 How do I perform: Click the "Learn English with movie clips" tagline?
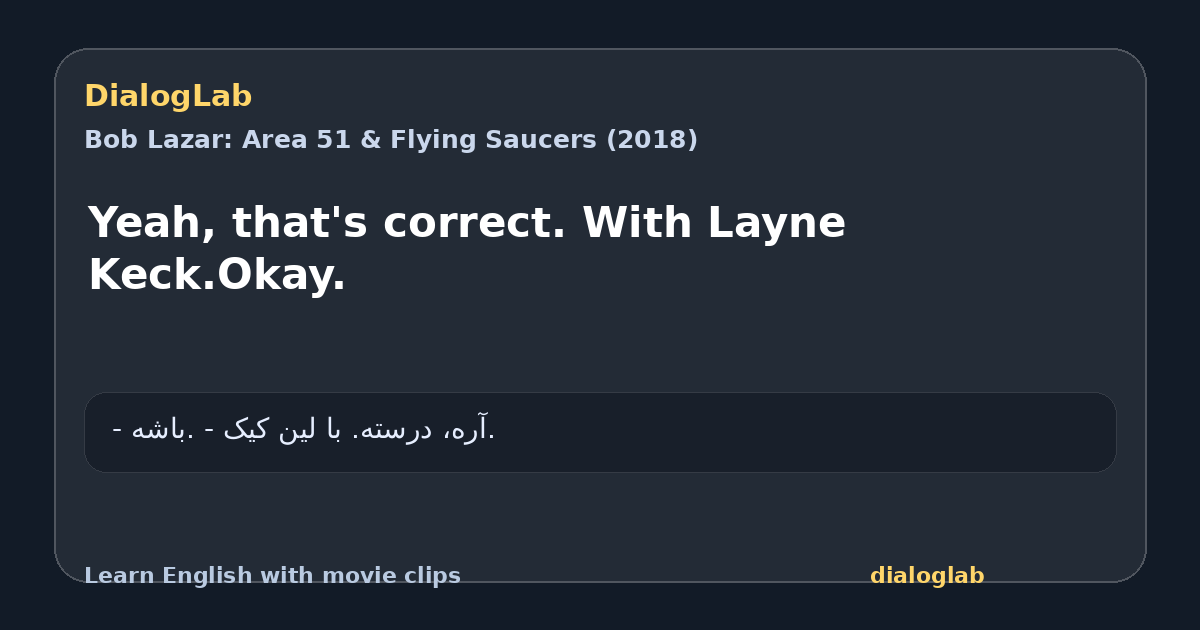(x=272, y=576)
